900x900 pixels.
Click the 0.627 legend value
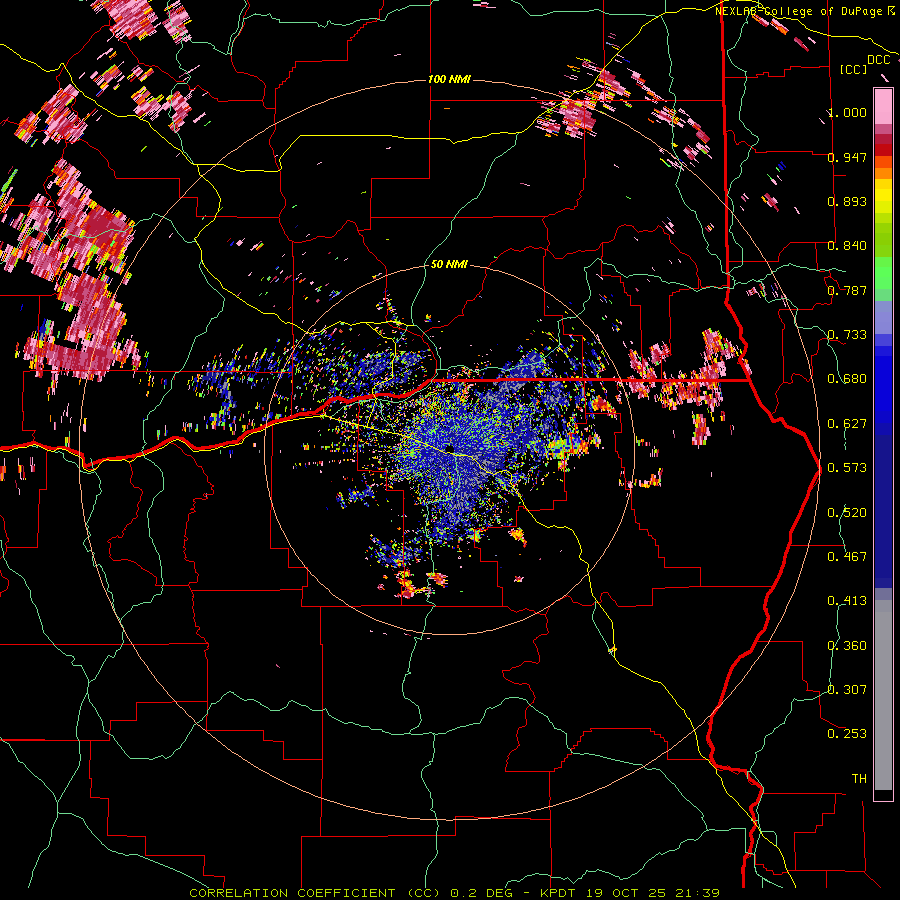pos(847,424)
